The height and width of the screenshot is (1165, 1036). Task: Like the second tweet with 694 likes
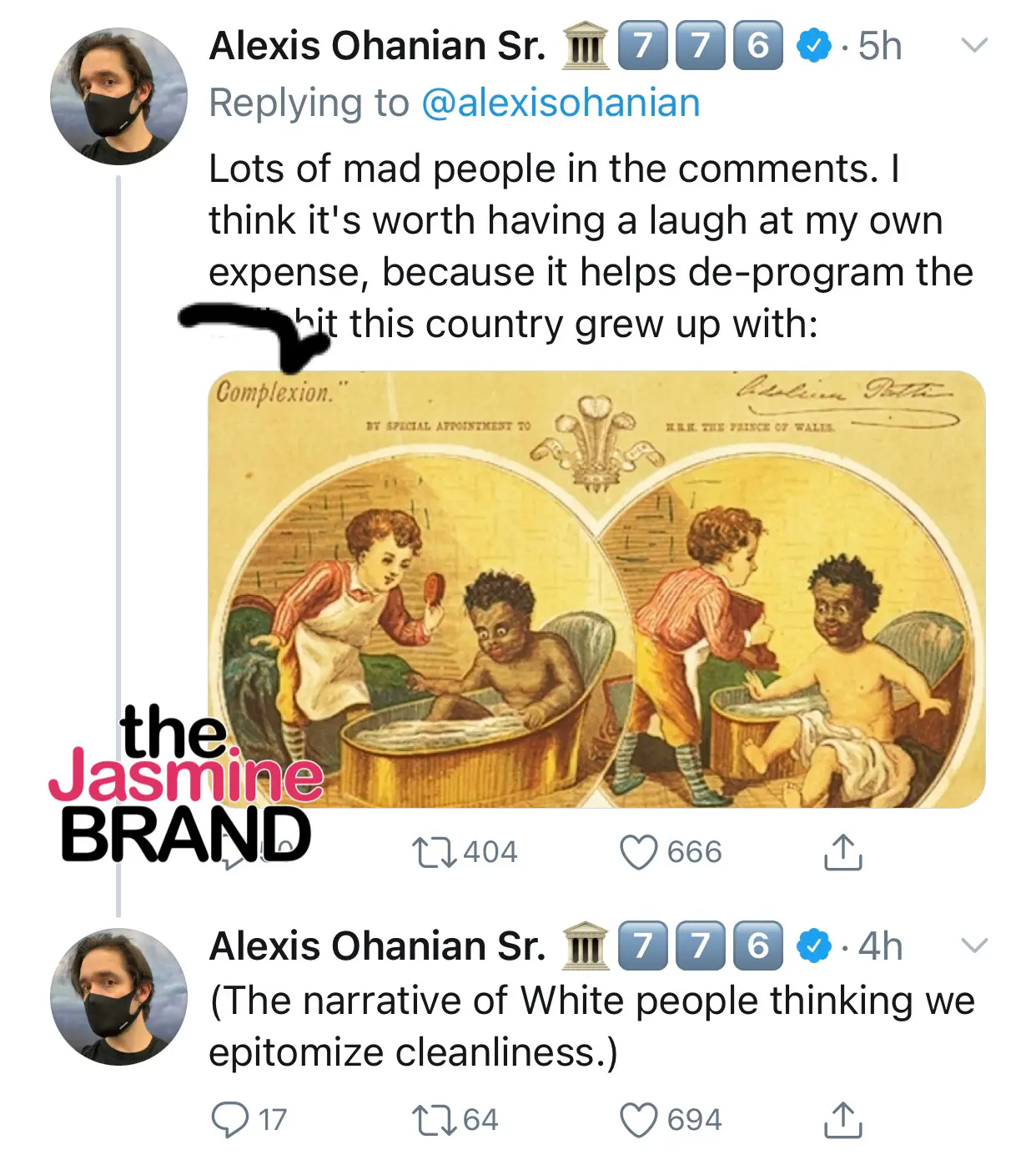(x=639, y=1120)
